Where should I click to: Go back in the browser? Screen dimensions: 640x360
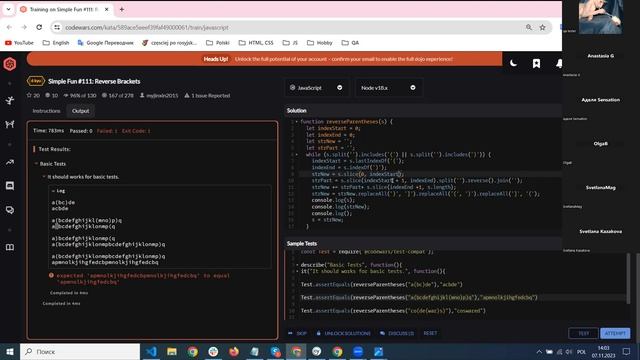point(9,27)
